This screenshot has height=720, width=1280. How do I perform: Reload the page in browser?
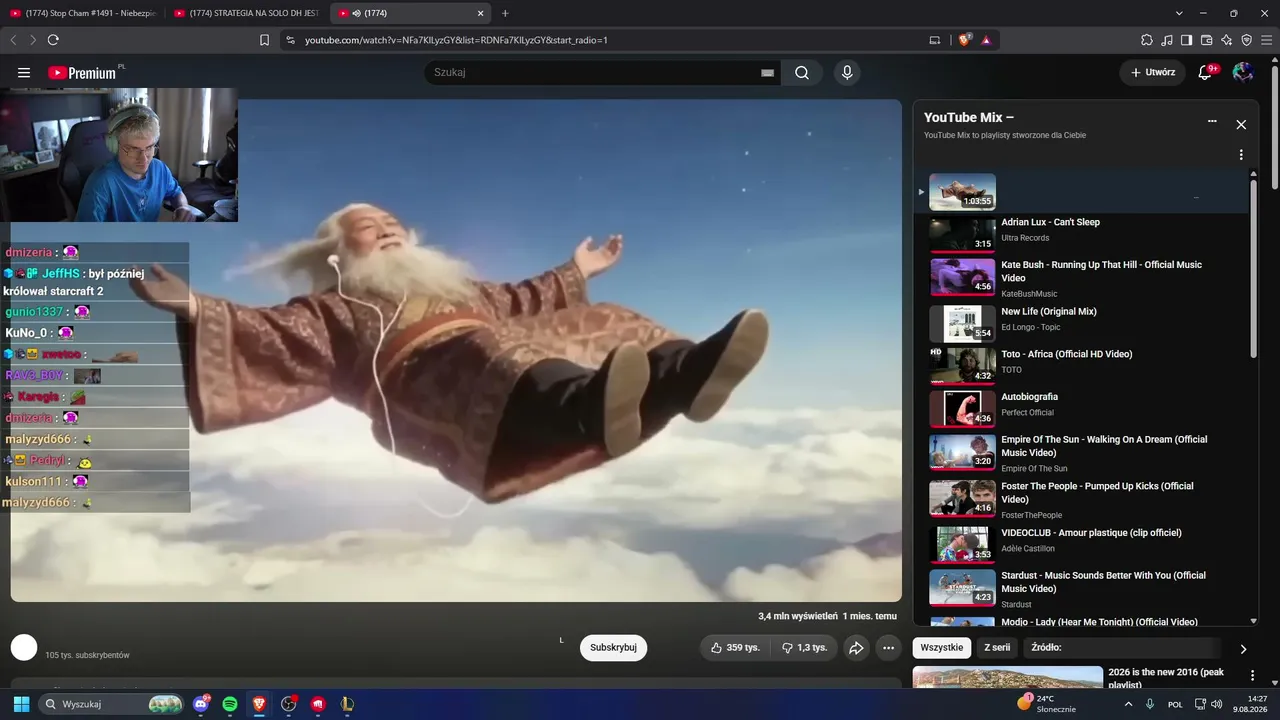point(53,40)
